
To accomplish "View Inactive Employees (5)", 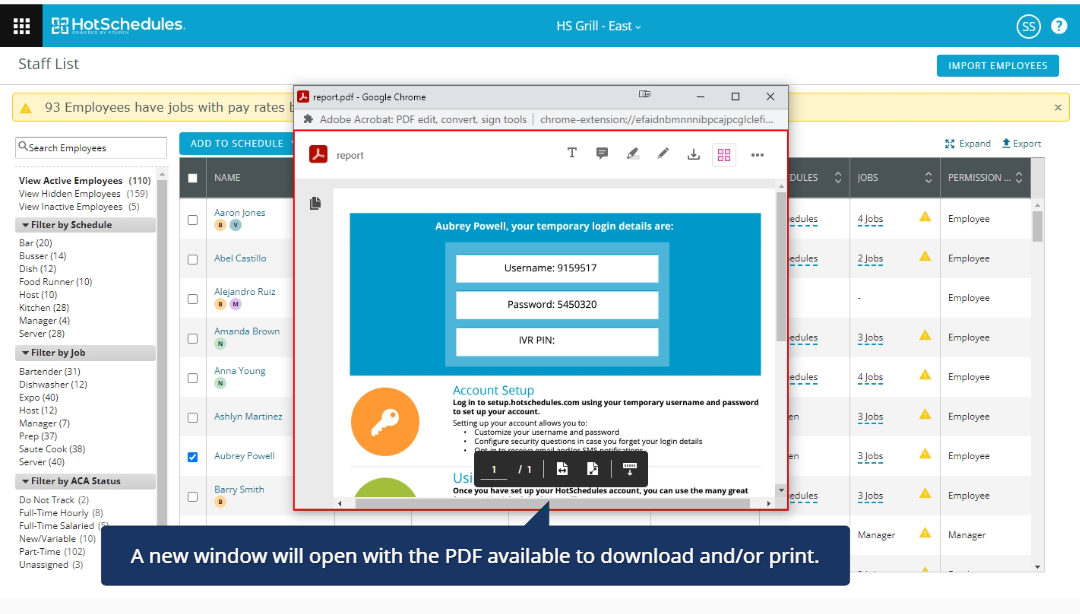I will tap(79, 207).
